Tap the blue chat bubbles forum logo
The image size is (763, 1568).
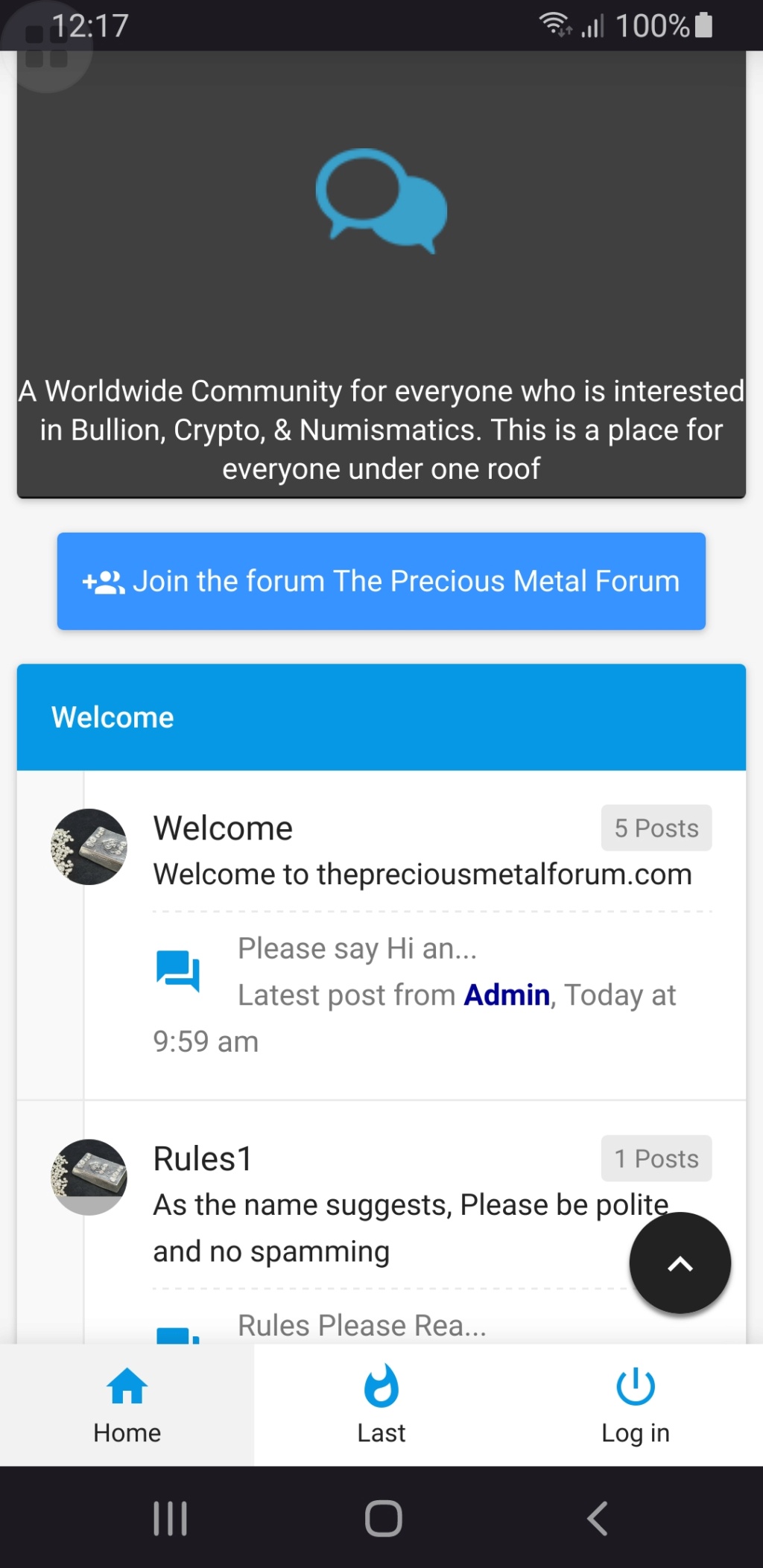click(381, 201)
